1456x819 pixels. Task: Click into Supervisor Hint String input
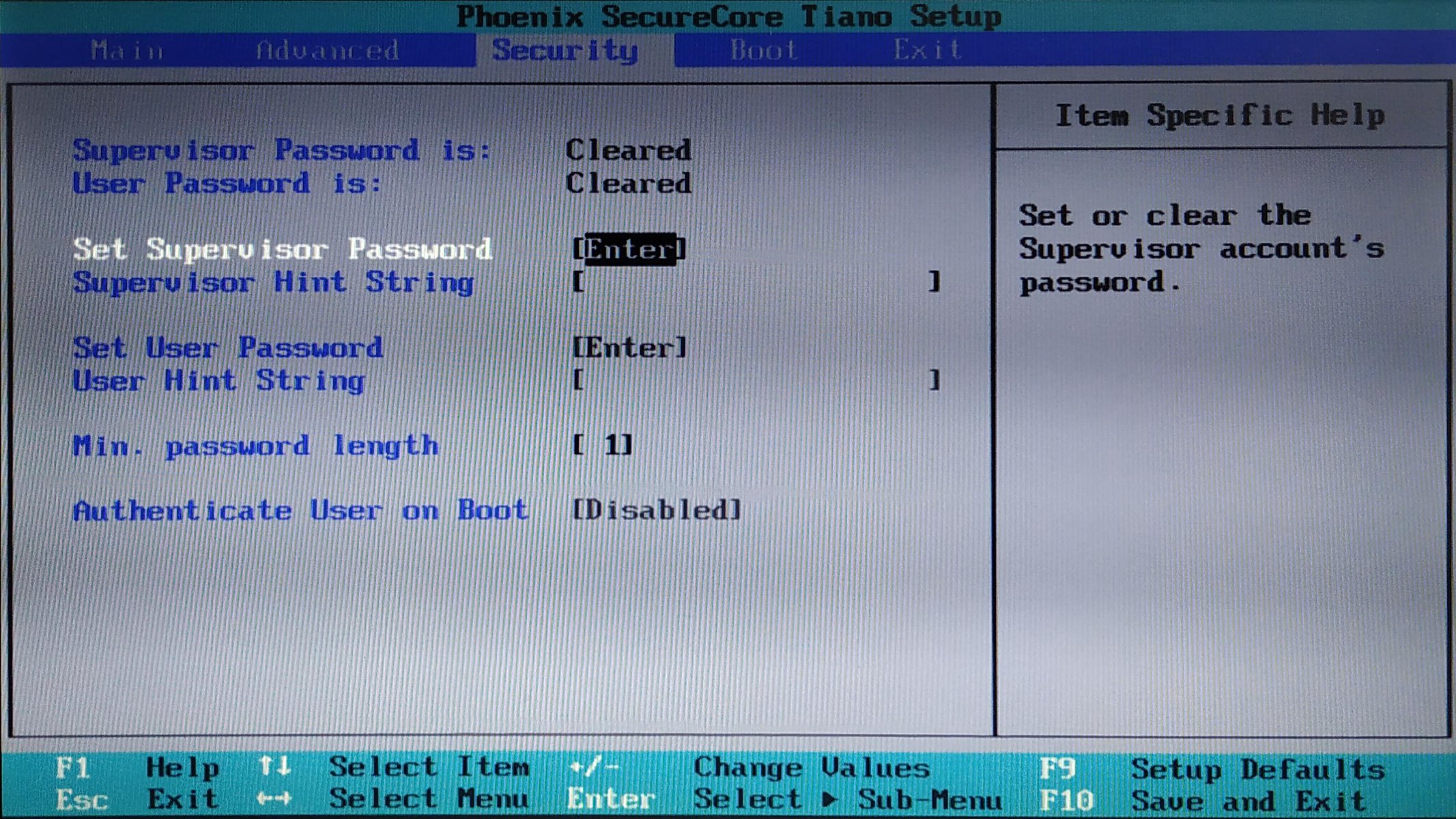757,282
